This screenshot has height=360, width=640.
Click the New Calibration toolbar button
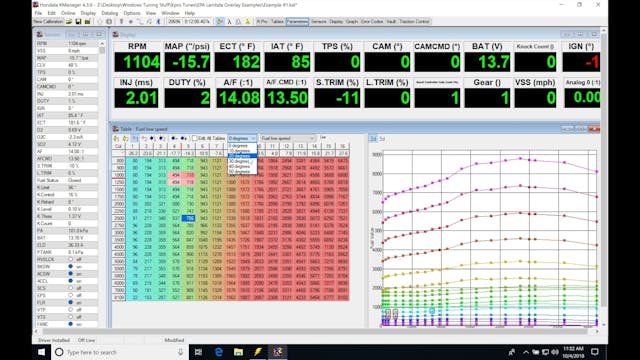pyautogui.click(x=48, y=22)
